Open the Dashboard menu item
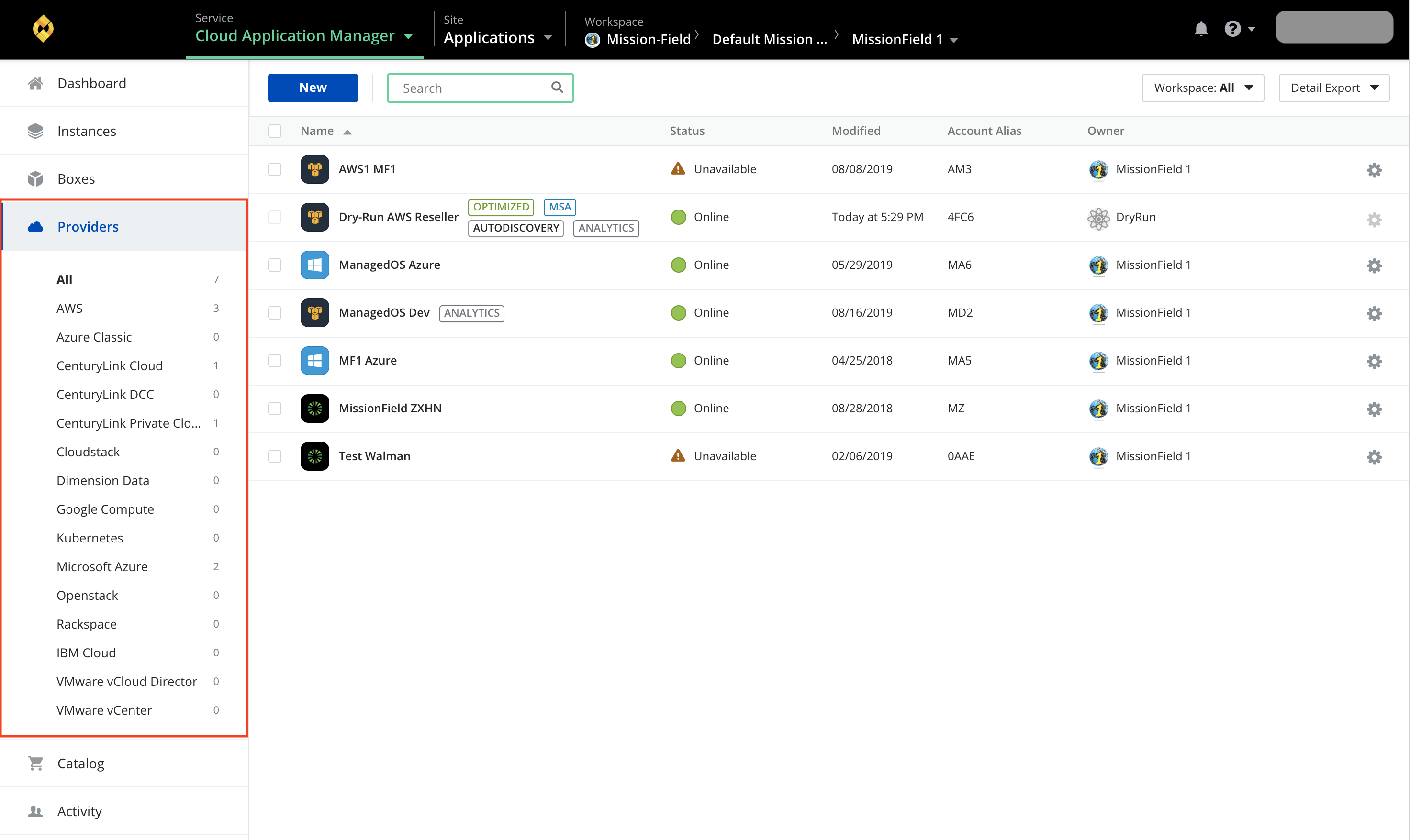 click(124, 83)
